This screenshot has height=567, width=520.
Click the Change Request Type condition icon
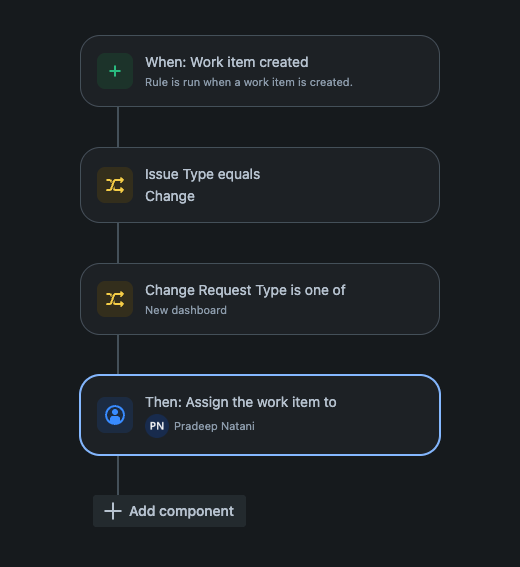(115, 299)
